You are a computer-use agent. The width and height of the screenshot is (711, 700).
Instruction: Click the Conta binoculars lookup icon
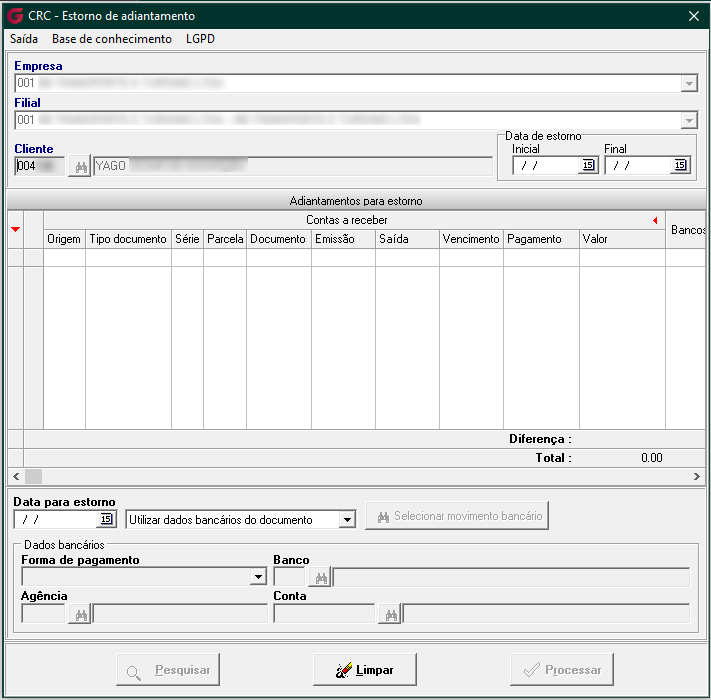[x=390, y=615]
